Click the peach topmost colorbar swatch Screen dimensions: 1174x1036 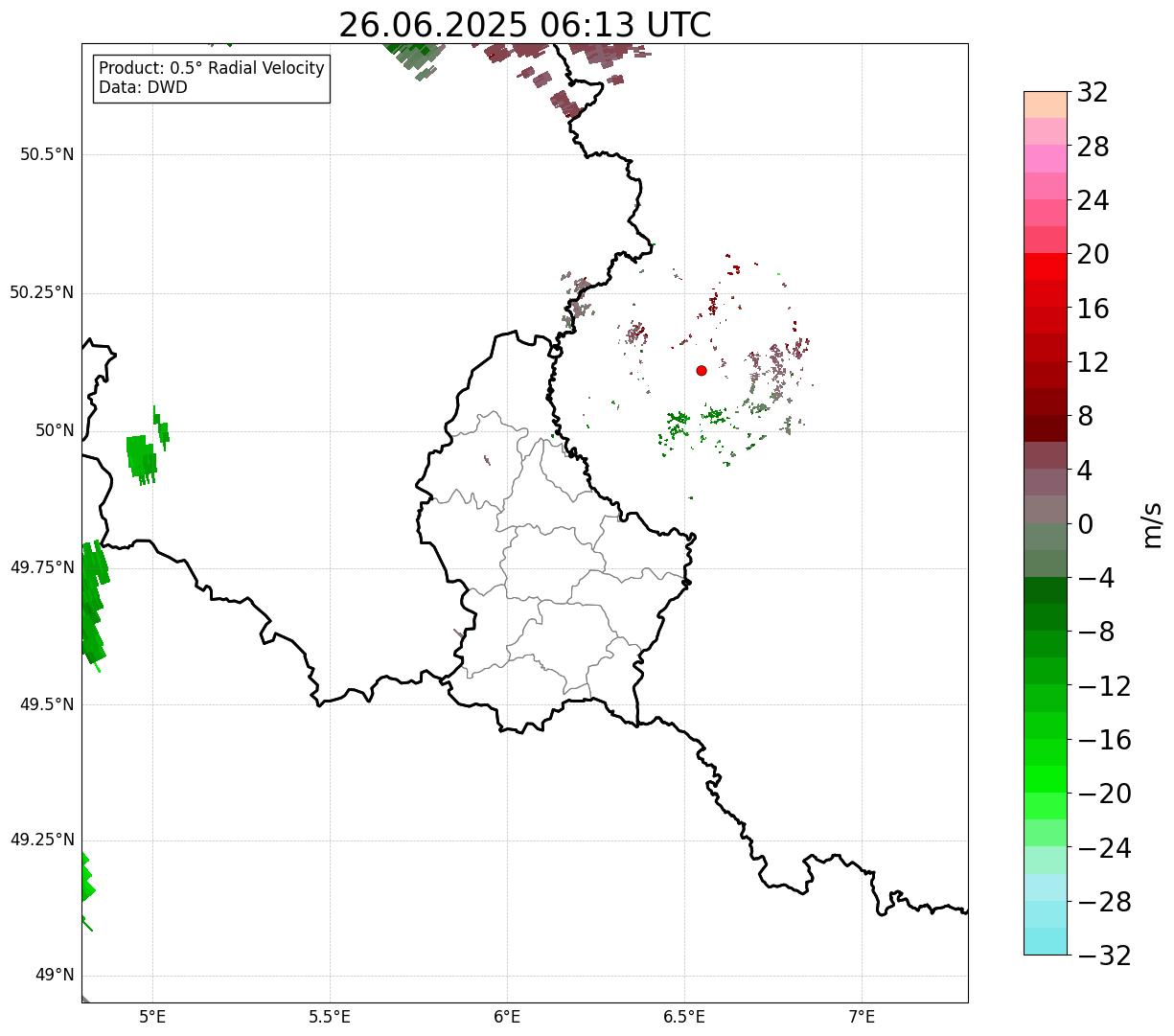coord(1046,104)
